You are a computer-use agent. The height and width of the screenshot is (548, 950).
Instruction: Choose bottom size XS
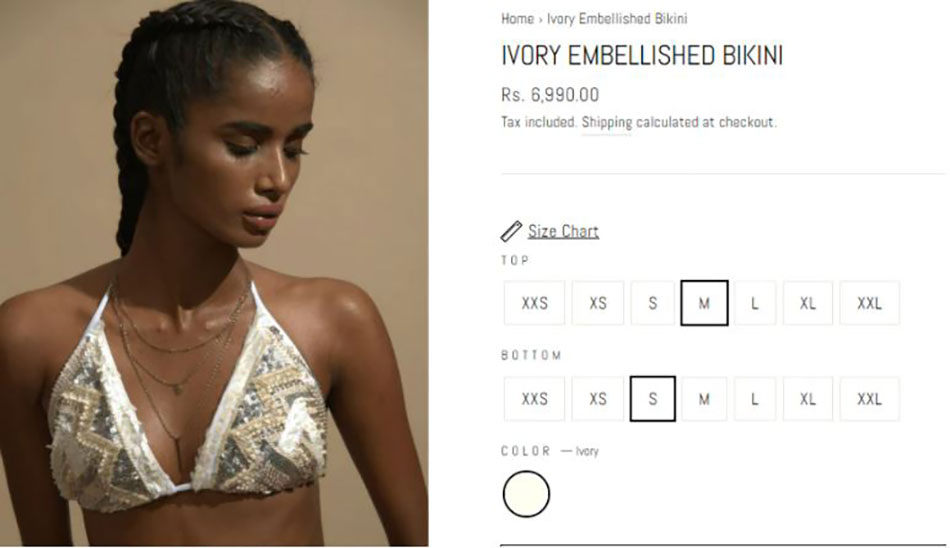point(598,399)
